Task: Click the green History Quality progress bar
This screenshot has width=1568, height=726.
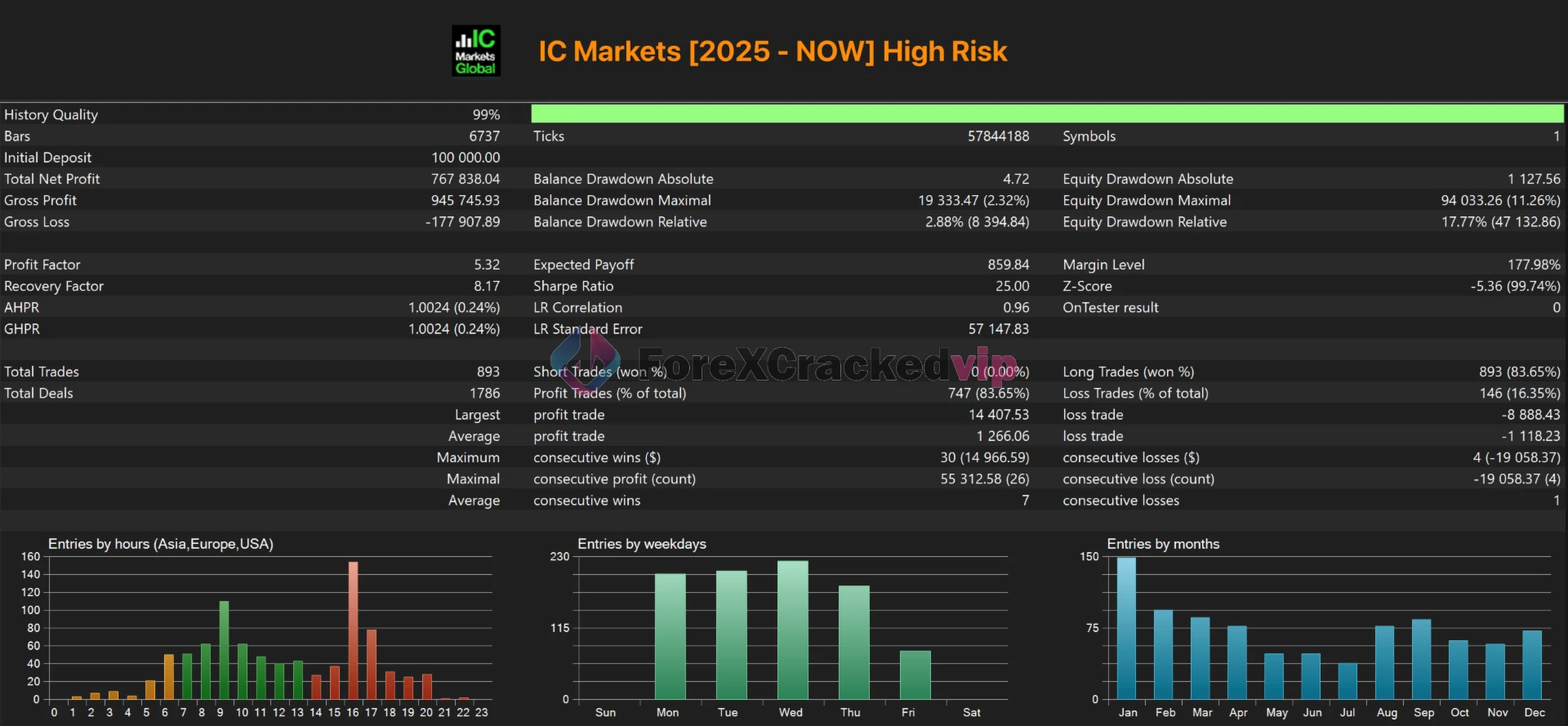Action: (1047, 114)
